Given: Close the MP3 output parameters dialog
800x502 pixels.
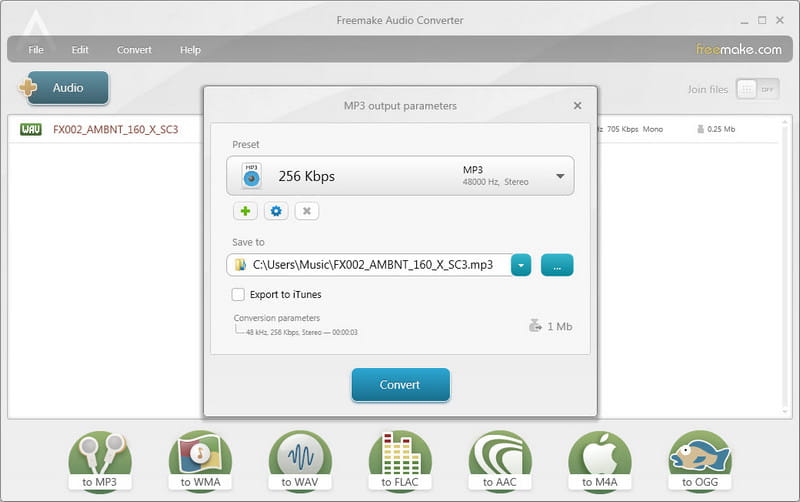Looking at the screenshot, I should pos(578,106).
